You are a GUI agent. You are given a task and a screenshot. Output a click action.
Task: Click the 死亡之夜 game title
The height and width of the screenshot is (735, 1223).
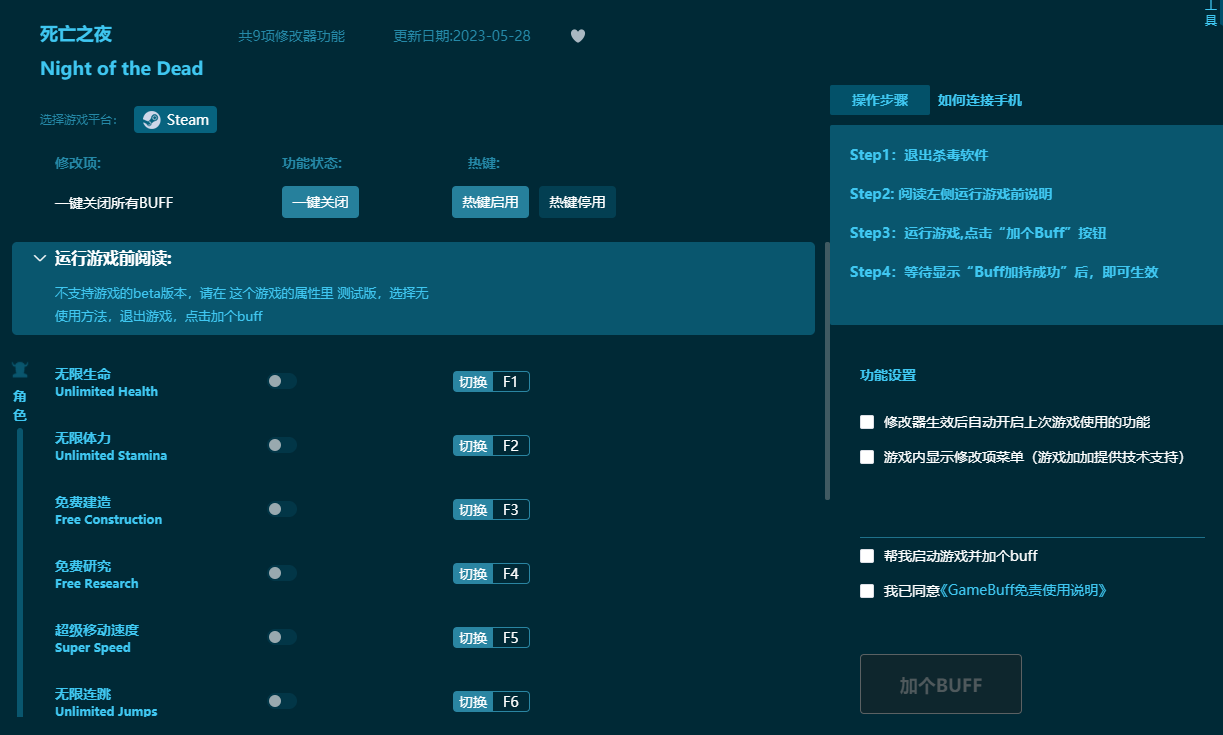[76, 34]
